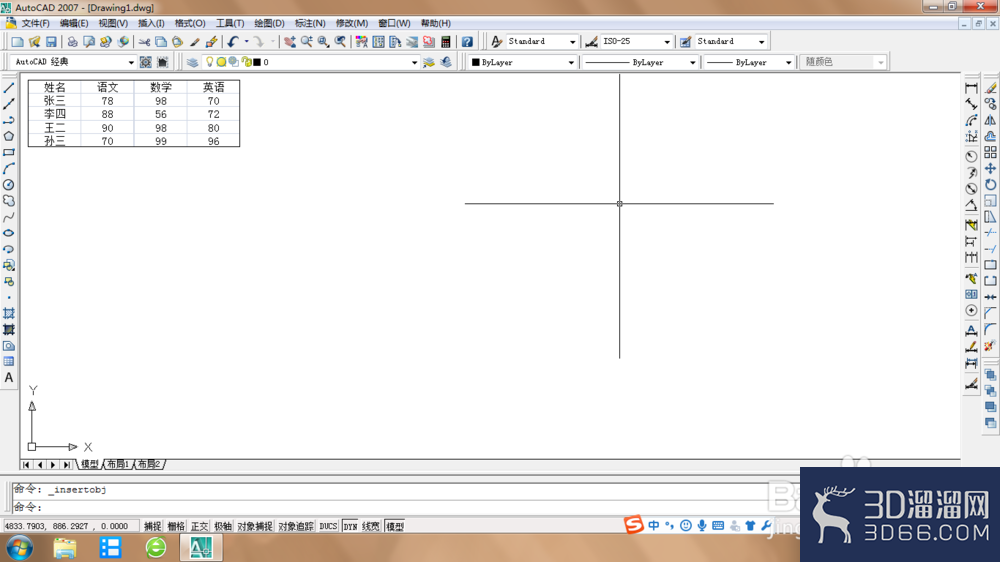
Task: Select the Arc draw tool
Action: click(9, 168)
